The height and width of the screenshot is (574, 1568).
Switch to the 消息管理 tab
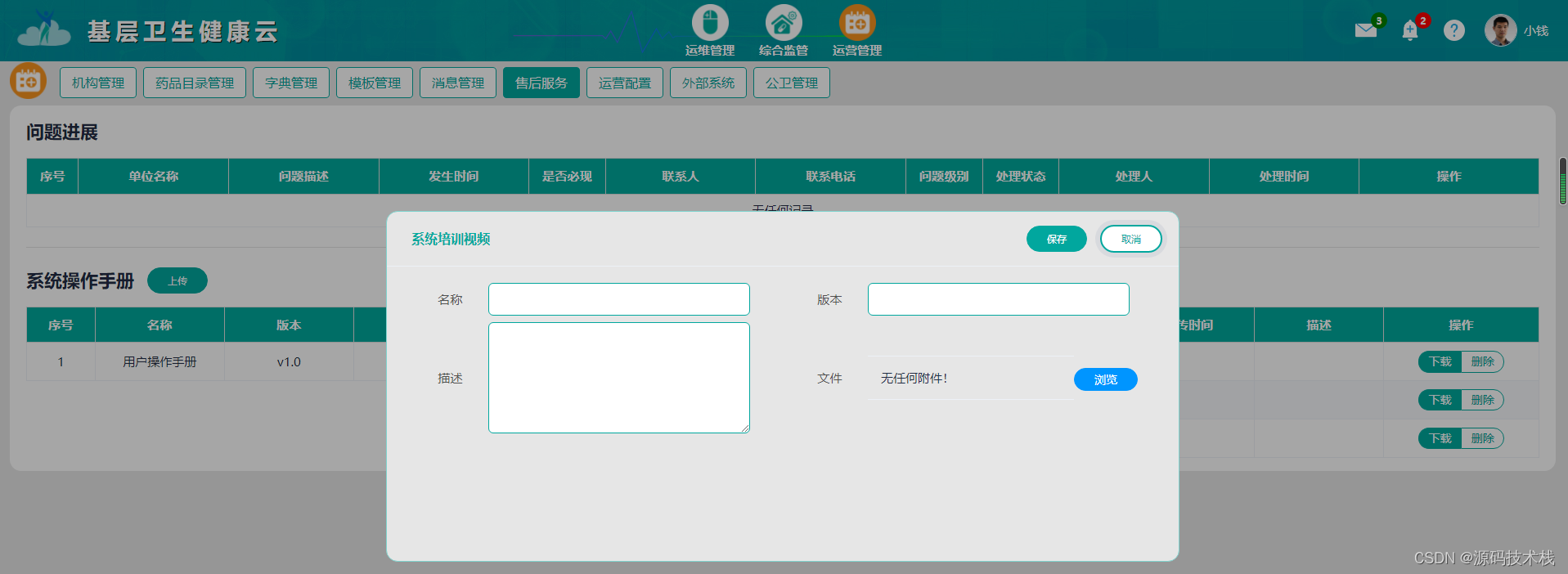pos(458,83)
